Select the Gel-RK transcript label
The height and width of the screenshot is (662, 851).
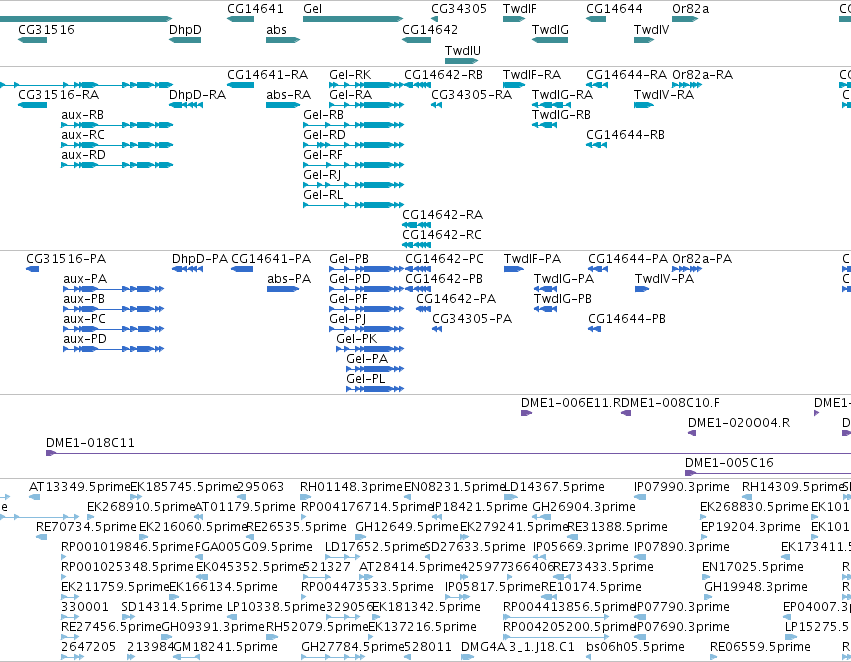coord(350,74)
